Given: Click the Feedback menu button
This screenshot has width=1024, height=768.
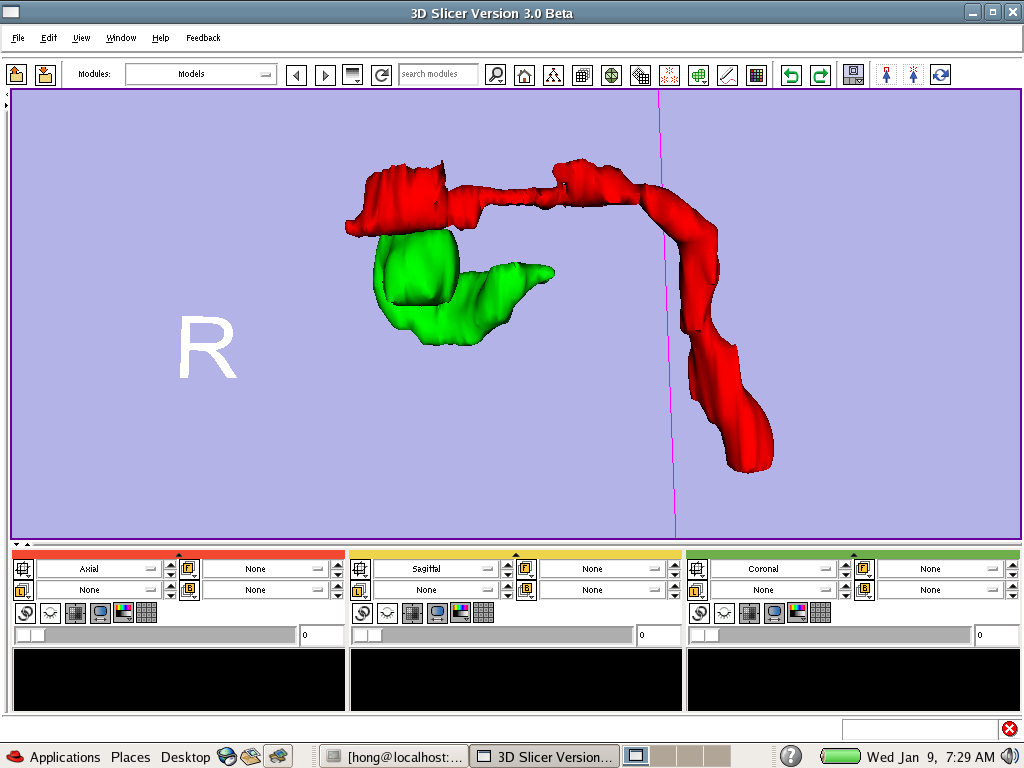Looking at the screenshot, I should (x=203, y=38).
